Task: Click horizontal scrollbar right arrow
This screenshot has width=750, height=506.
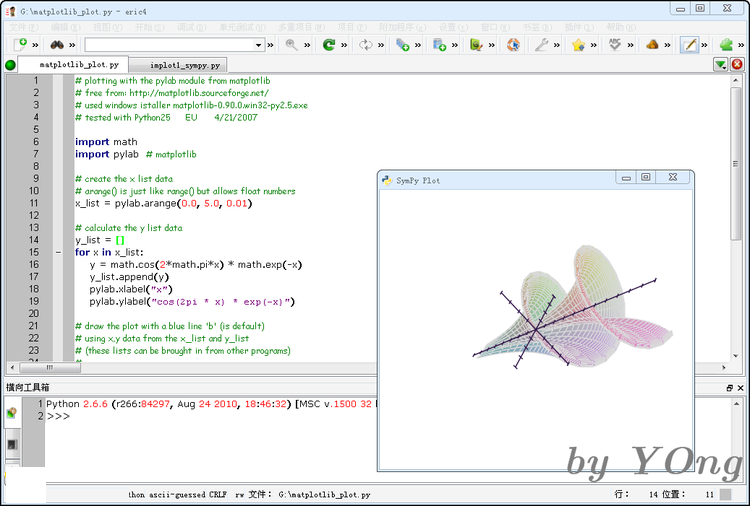Action: click(724, 367)
